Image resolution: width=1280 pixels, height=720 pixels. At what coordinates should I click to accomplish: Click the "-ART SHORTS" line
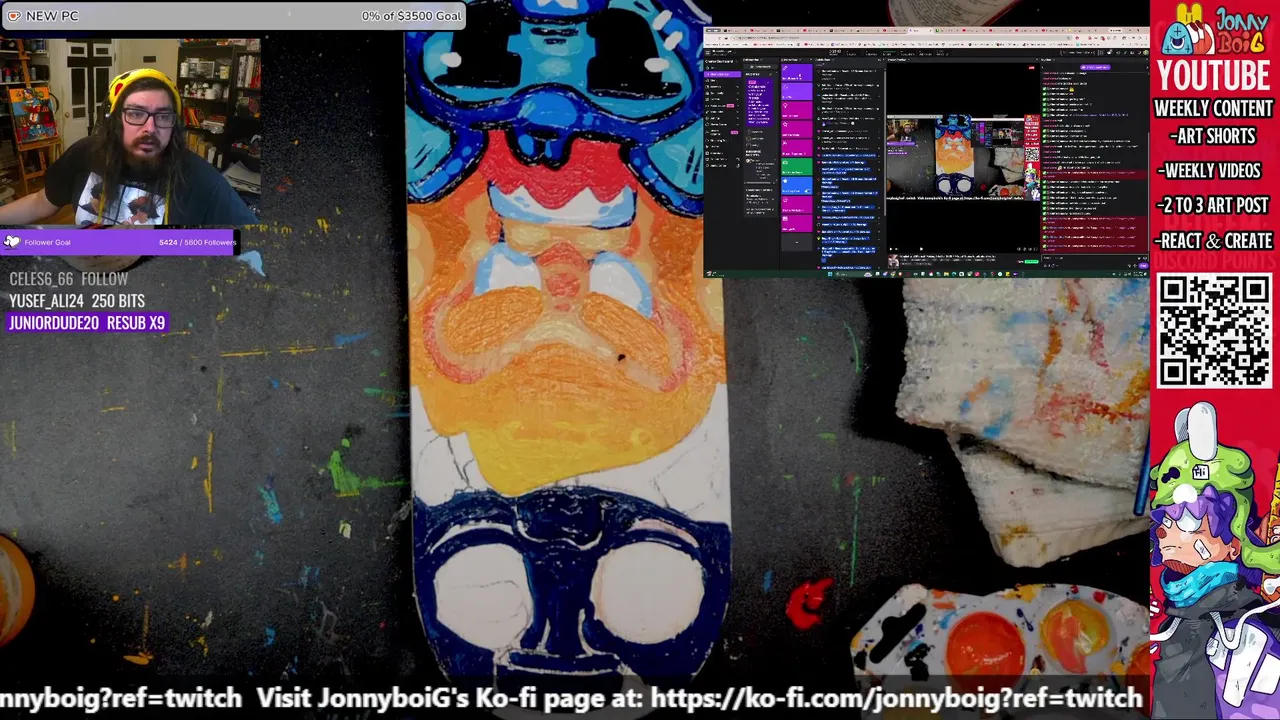pos(1214,136)
